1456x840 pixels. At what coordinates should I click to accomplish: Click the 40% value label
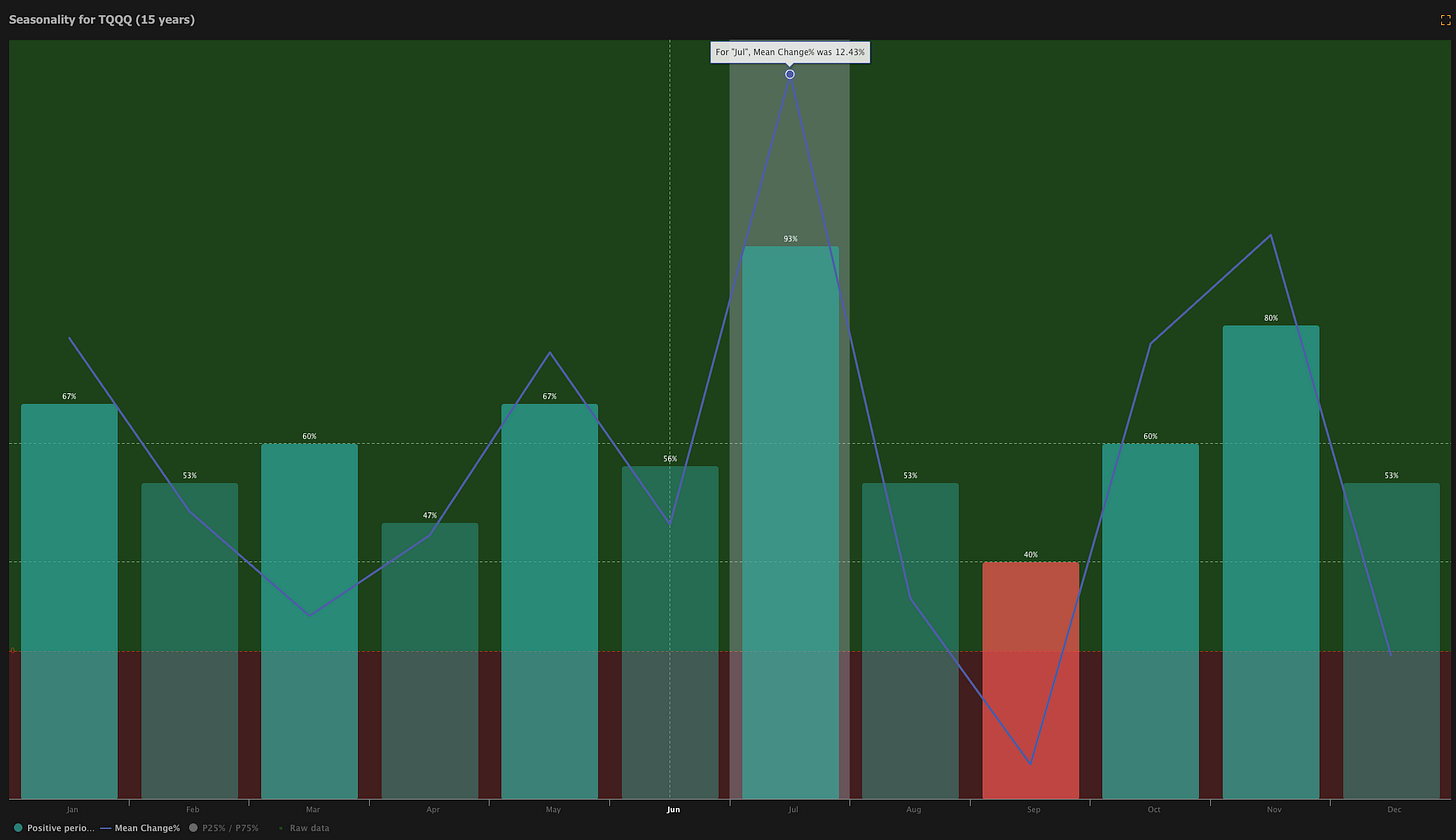1031,555
